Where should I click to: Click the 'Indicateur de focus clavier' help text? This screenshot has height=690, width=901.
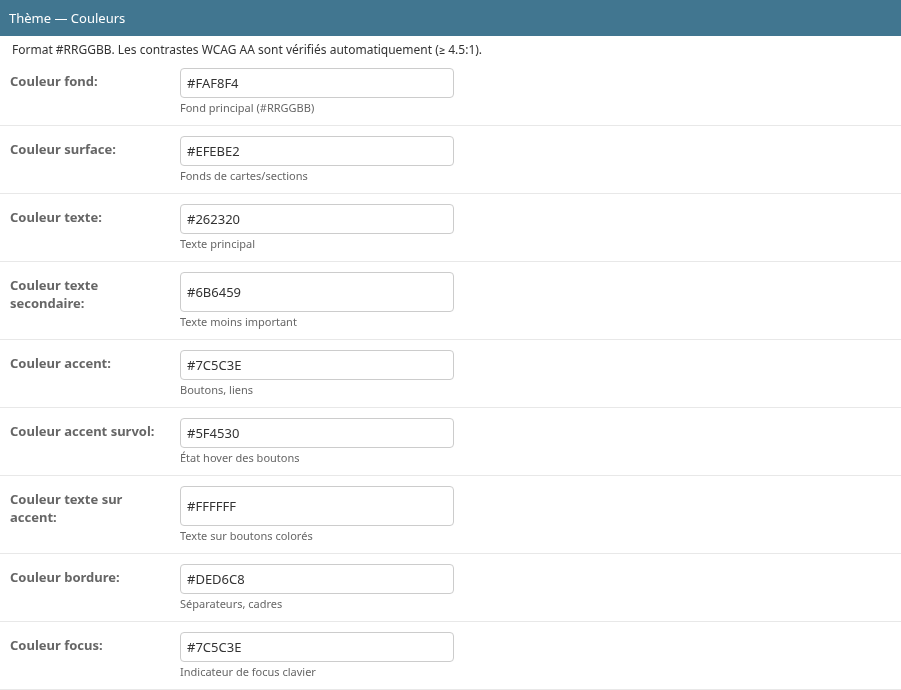pyautogui.click(x=248, y=672)
